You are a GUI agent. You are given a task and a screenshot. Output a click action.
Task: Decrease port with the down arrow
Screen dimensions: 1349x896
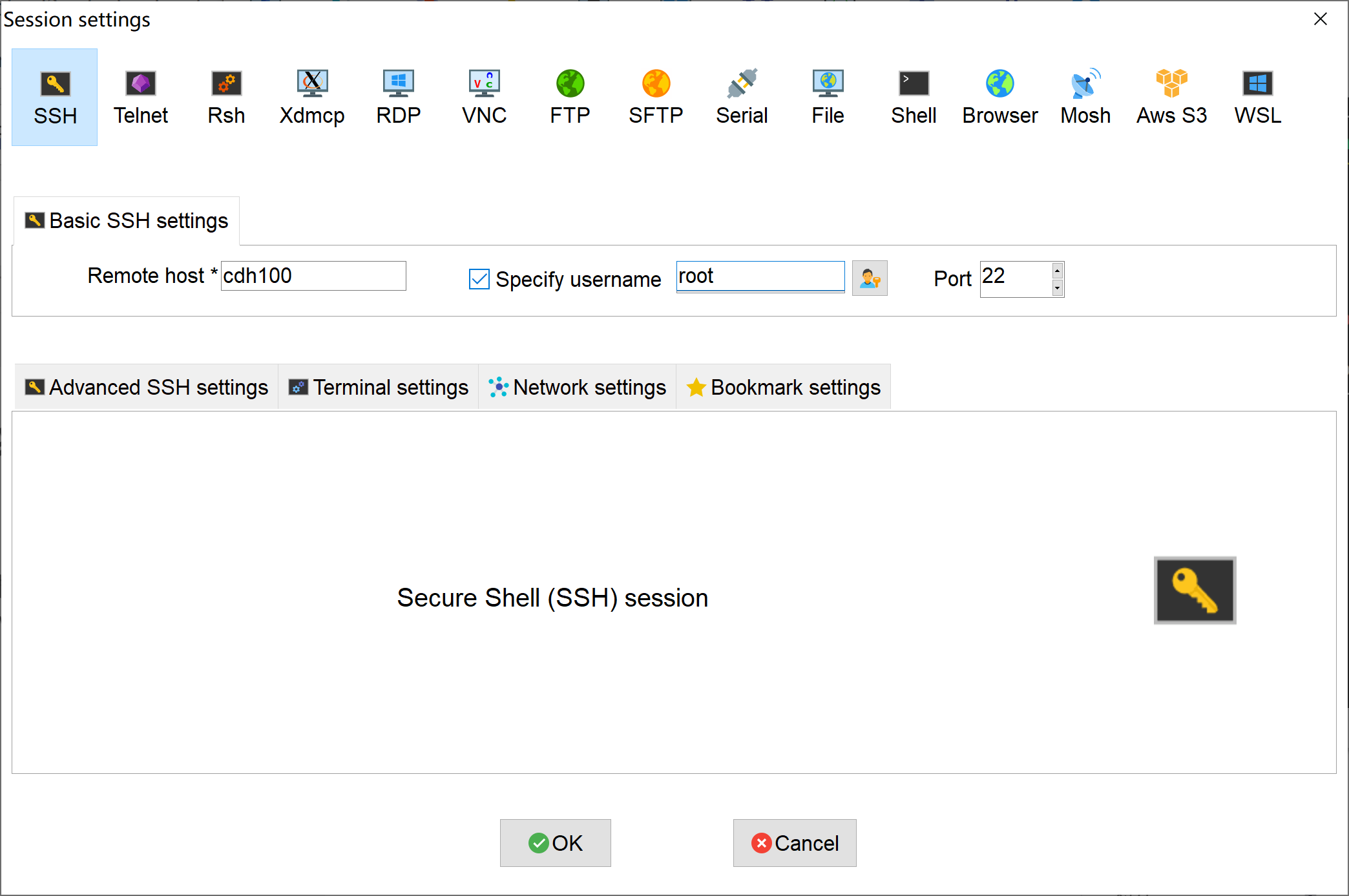(1058, 287)
